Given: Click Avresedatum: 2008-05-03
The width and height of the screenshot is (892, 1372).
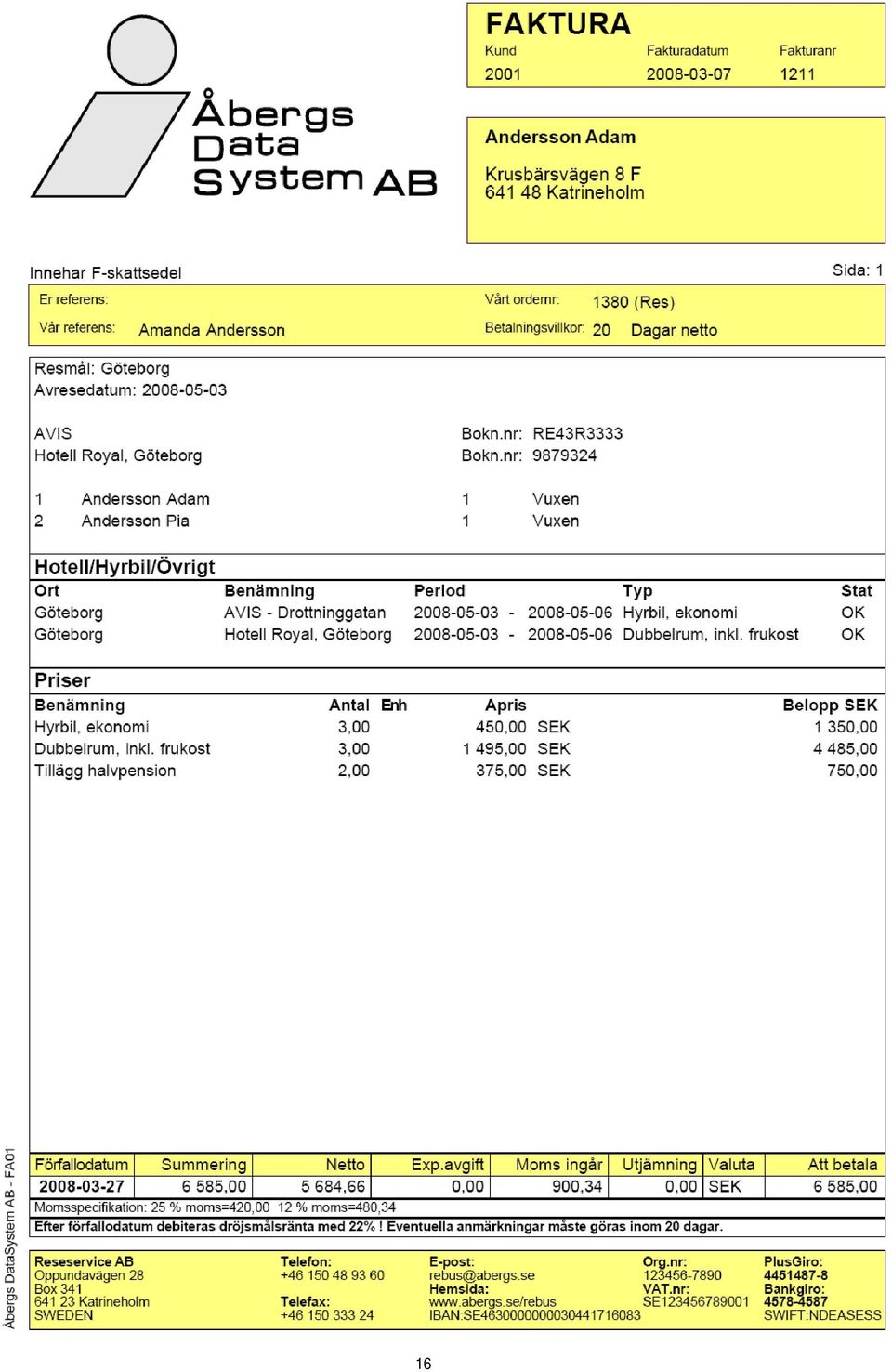Looking at the screenshot, I should coord(130,390).
